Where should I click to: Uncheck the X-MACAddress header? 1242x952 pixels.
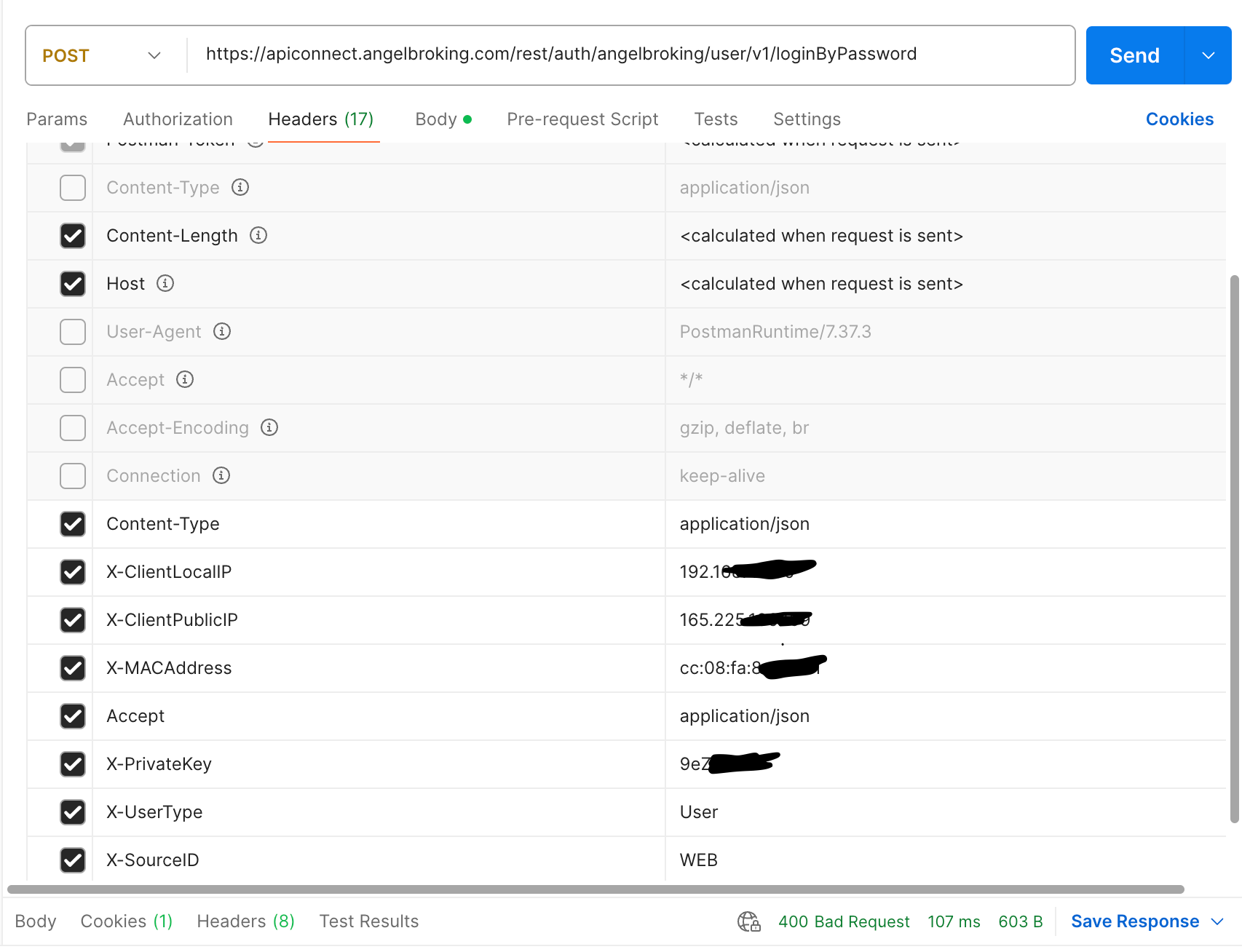point(73,668)
